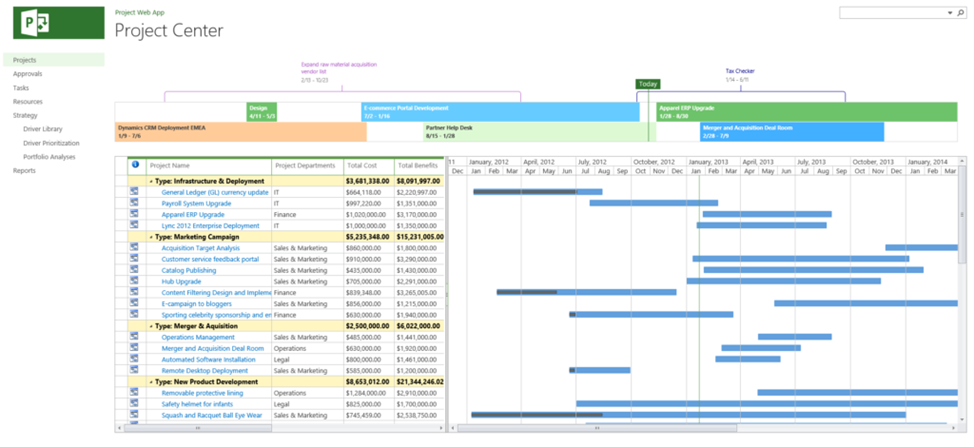Image resolution: width=974 pixels, height=447 pixels.
Task: Open the Catalog Publishing project link
Action: tap(189, 271)
